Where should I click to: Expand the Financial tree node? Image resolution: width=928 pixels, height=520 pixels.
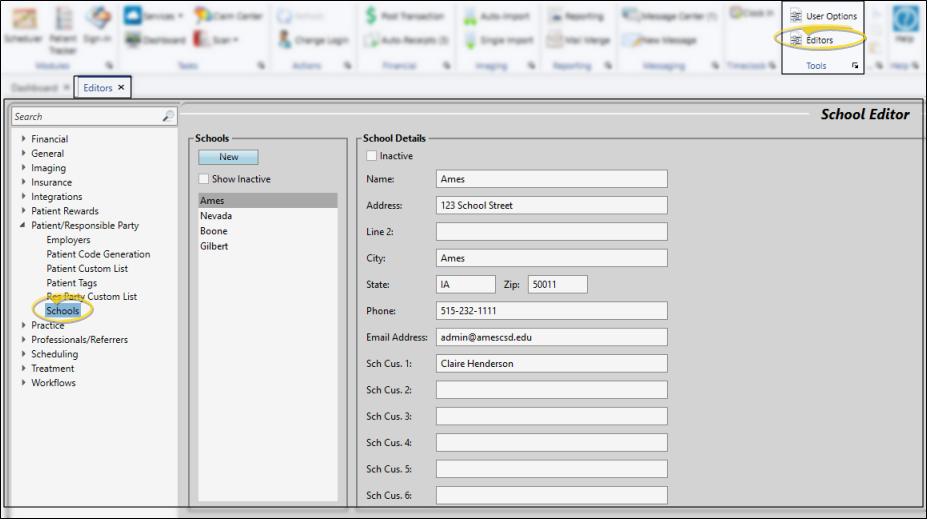tap(23, 139)
